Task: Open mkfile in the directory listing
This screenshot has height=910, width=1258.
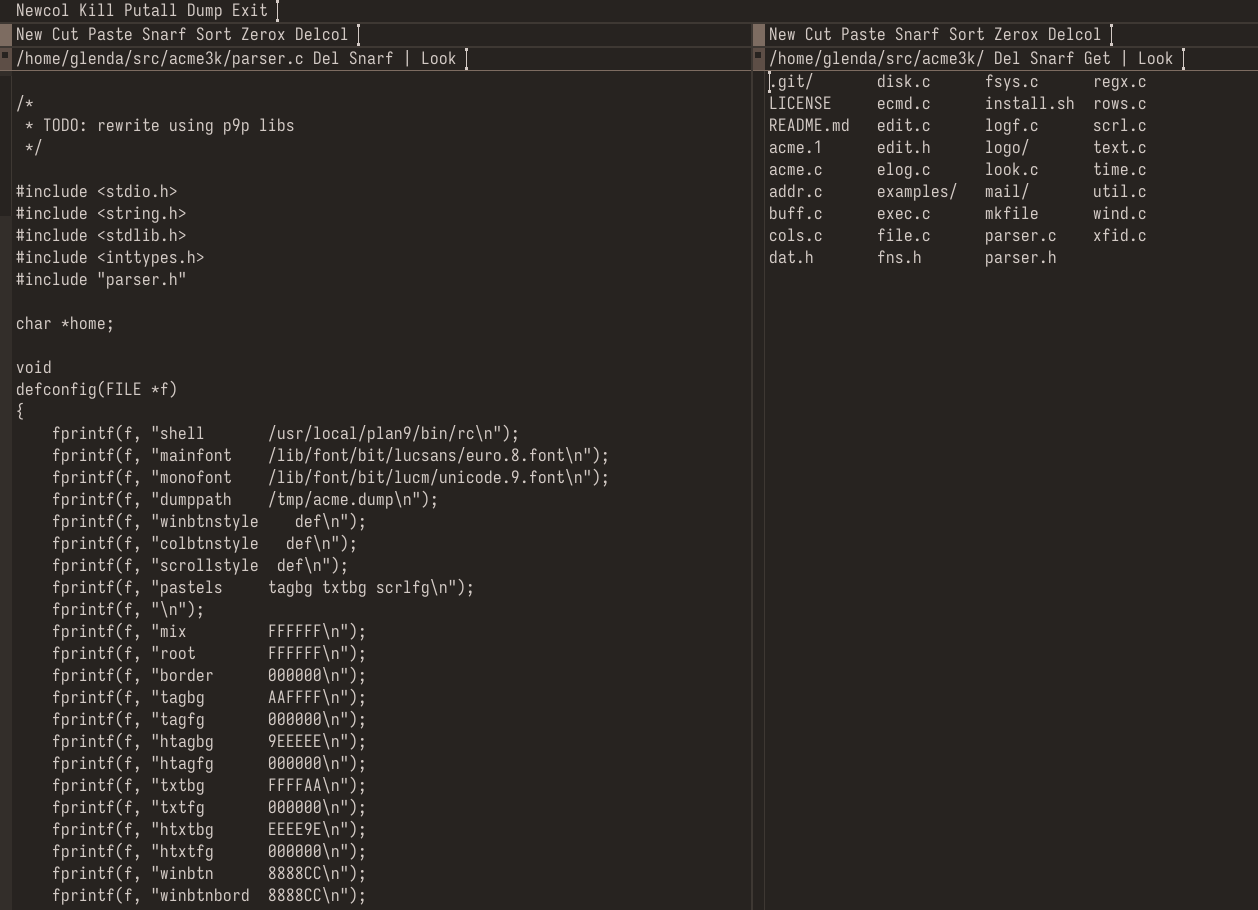Action: click(1012, 214)
